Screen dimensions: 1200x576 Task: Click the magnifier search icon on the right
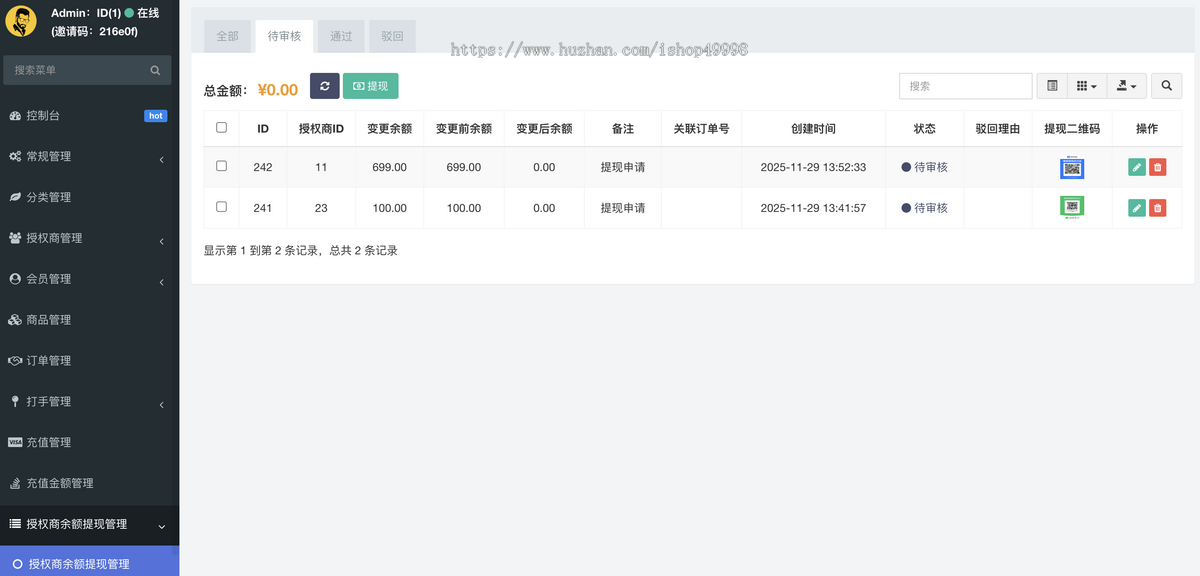[x=1166, y=86]
